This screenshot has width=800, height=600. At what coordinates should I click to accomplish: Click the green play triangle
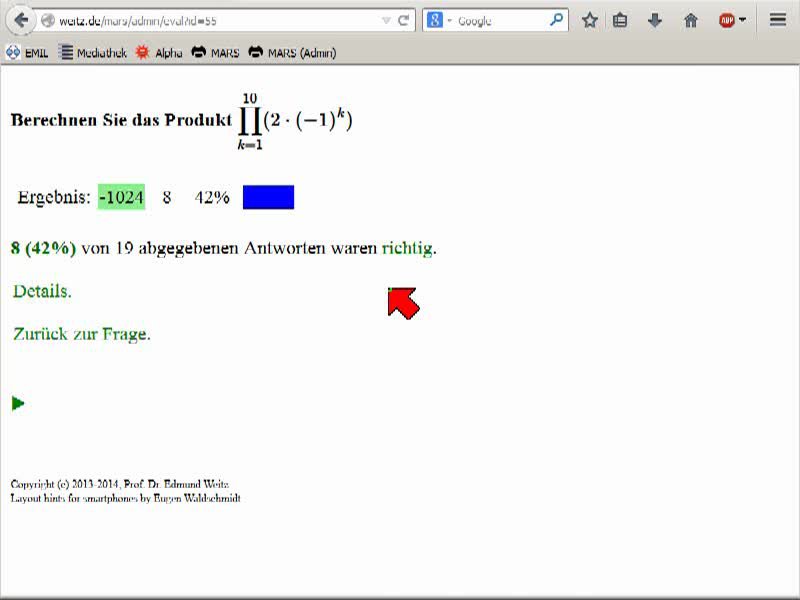point(18,403)
